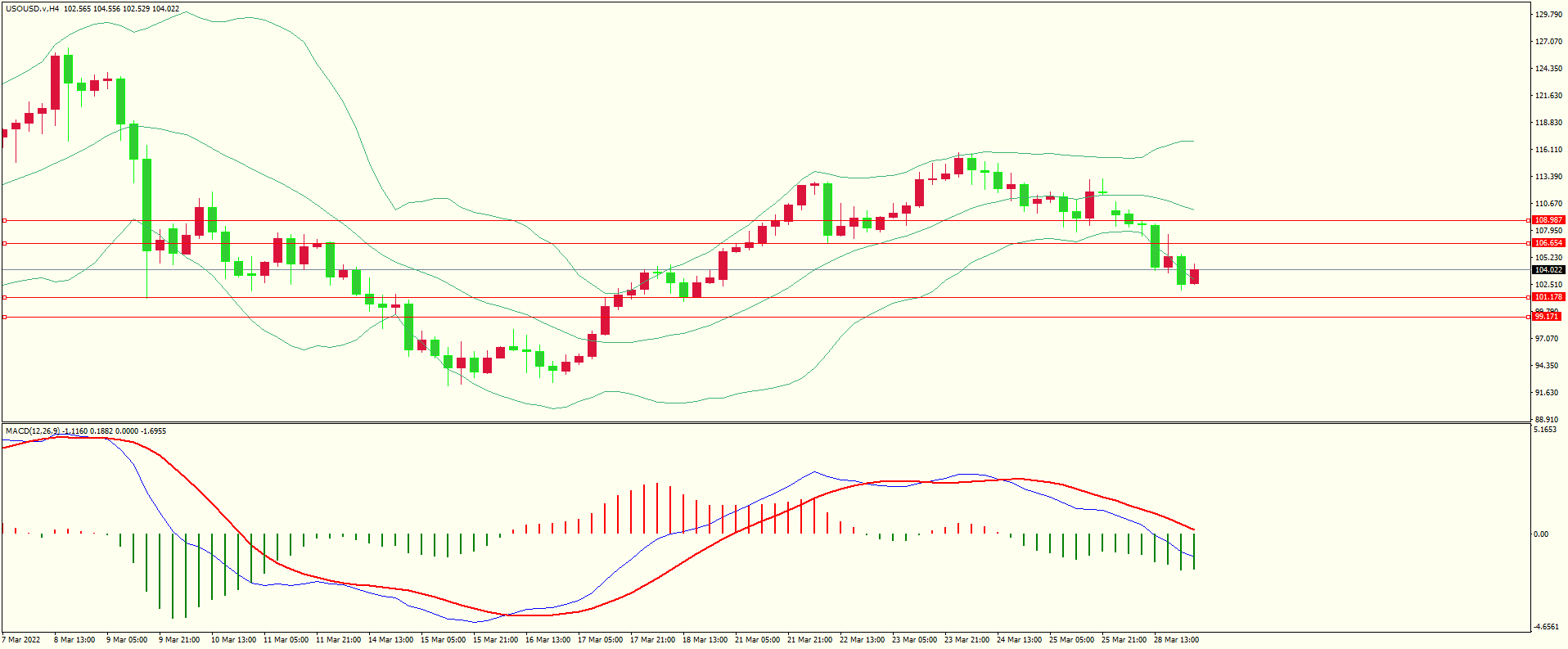
Task: Click the 23 Mar 21:00 time label
Action: click(x=966, y=640)
